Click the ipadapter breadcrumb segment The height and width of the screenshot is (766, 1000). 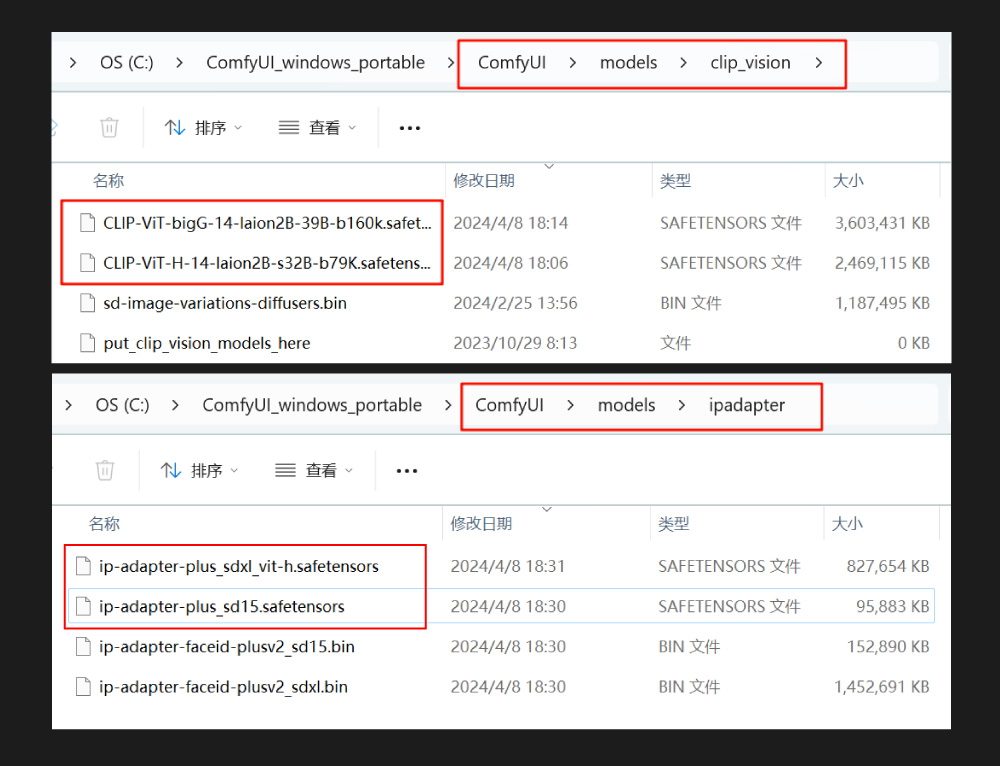[747, 405]
